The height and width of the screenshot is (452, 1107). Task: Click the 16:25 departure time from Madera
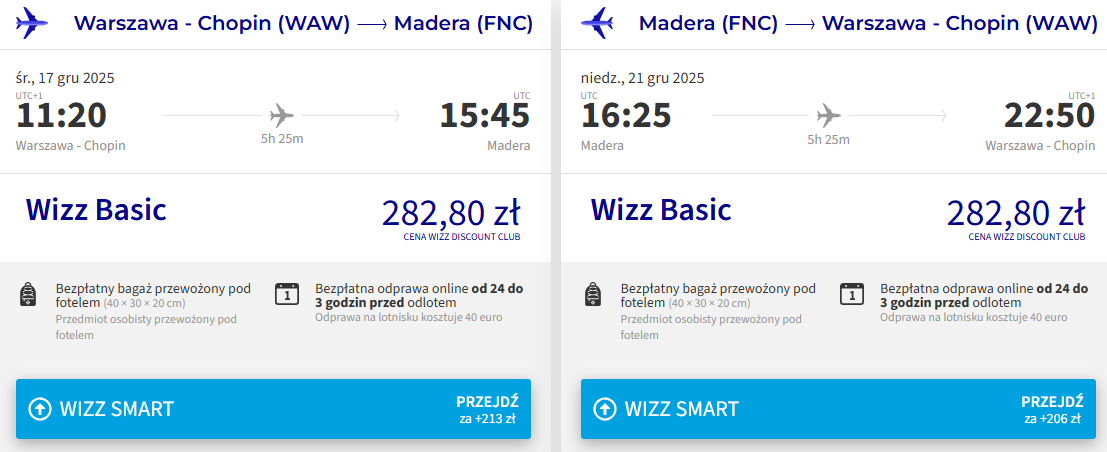point(626,116)
